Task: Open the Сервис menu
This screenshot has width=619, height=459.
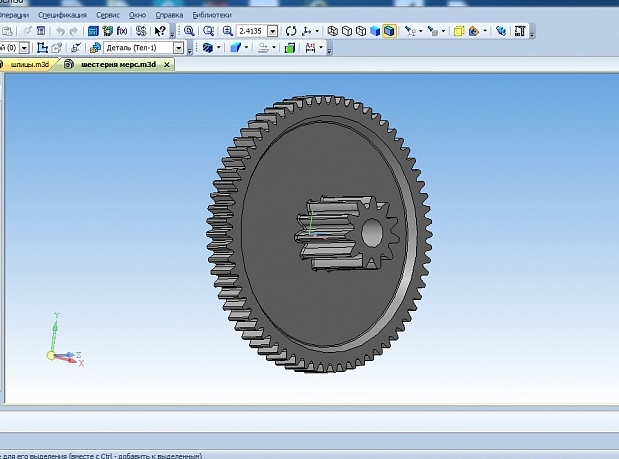Action: [107, 15]
